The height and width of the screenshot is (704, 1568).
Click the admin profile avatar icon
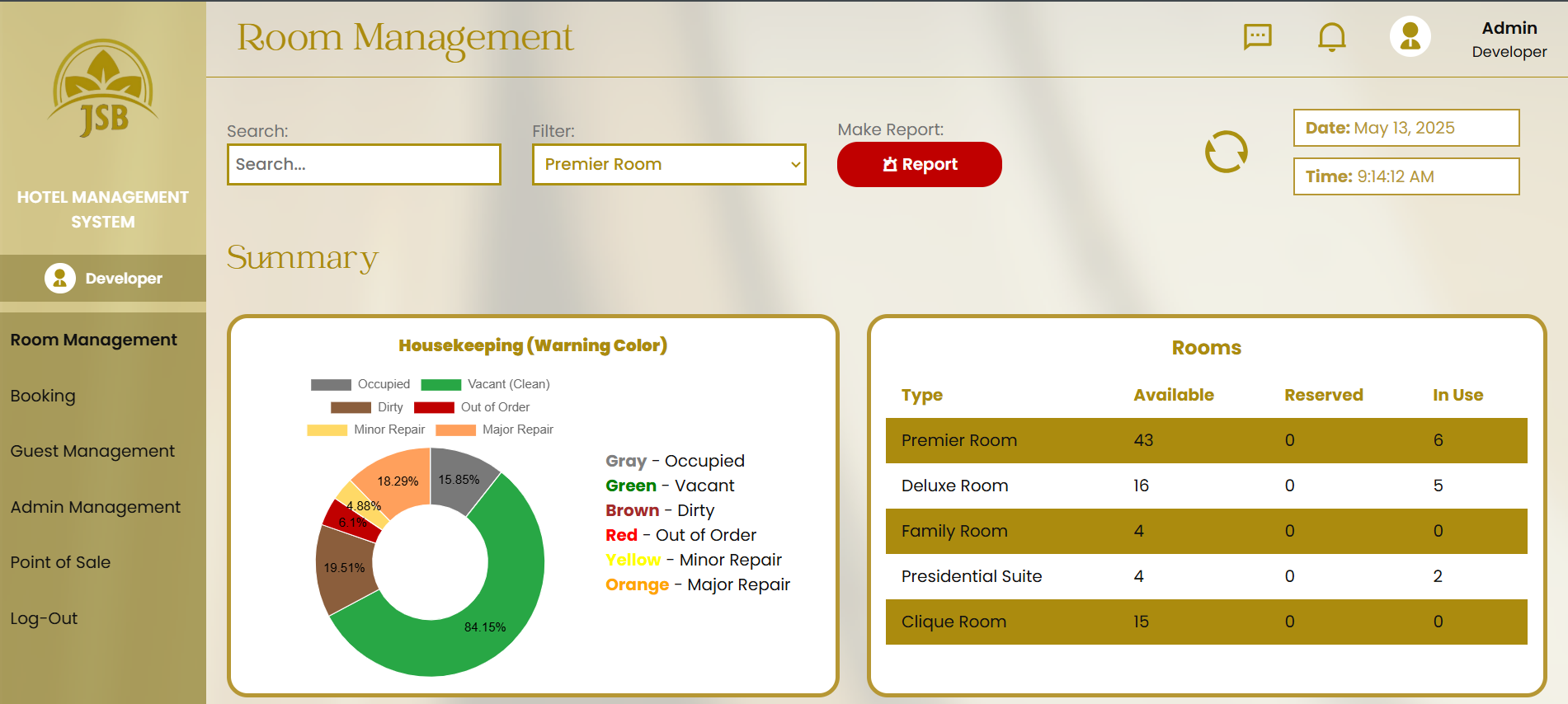click(1410, 36)
